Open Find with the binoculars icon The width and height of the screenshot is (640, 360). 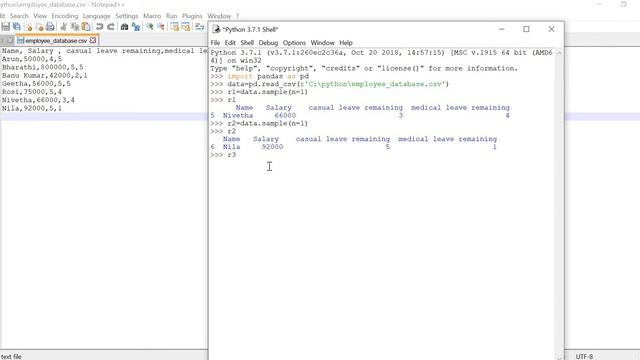click(124, 27)
